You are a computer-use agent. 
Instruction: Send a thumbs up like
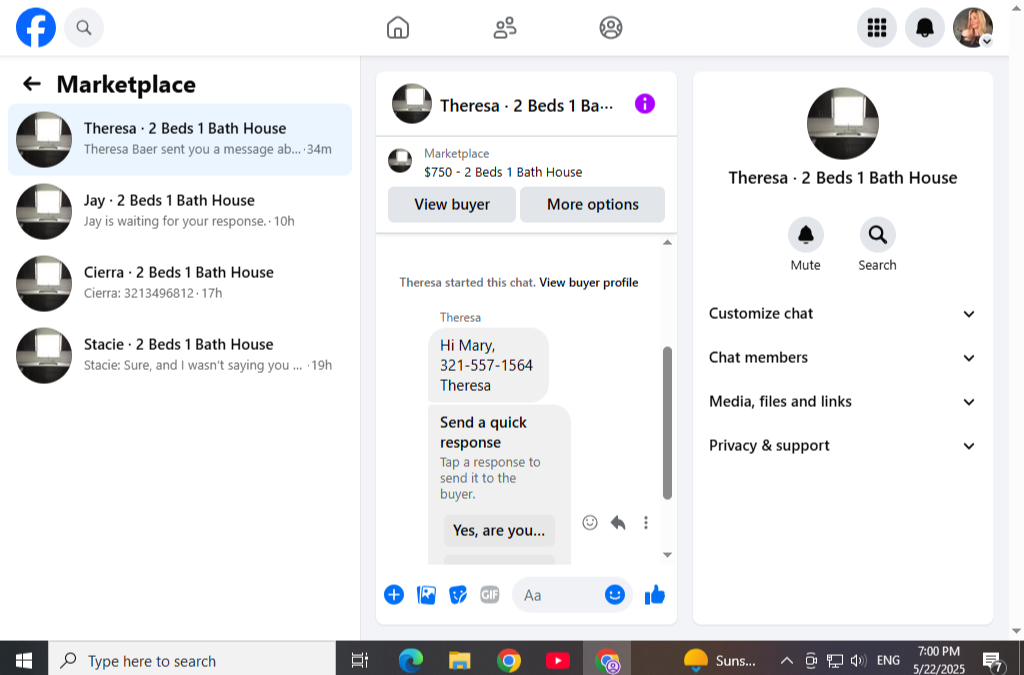pyautogui.click(x=654, y=595)
